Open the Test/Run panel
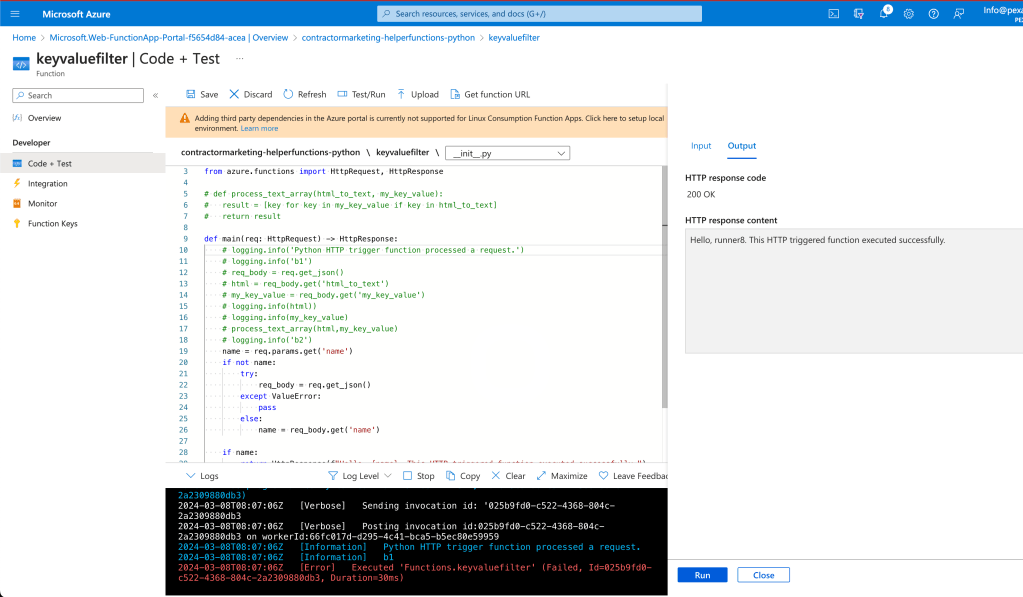 click(x=361, y=95)
